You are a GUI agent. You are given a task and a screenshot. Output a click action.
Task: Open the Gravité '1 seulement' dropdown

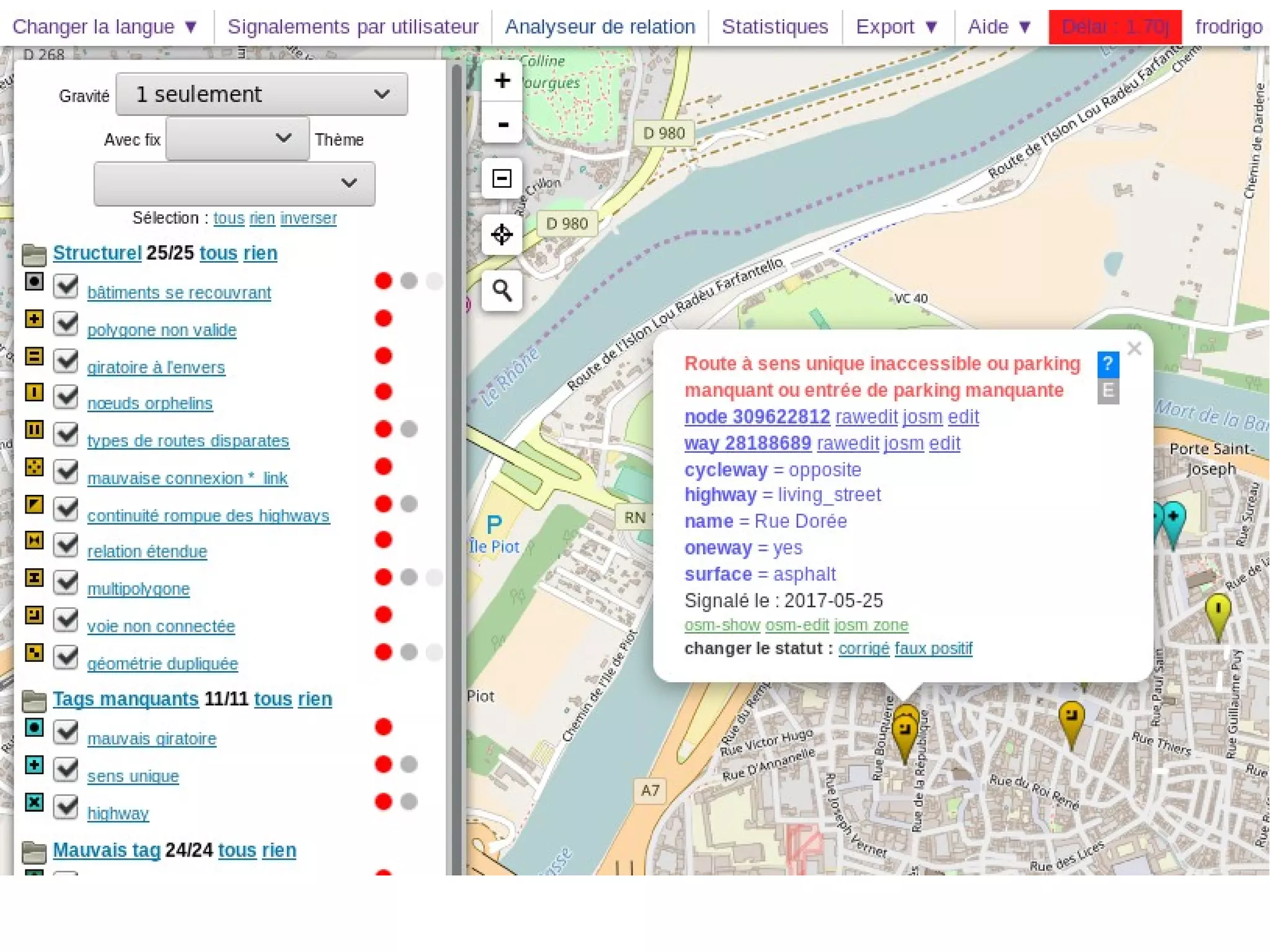pos(262,94)
